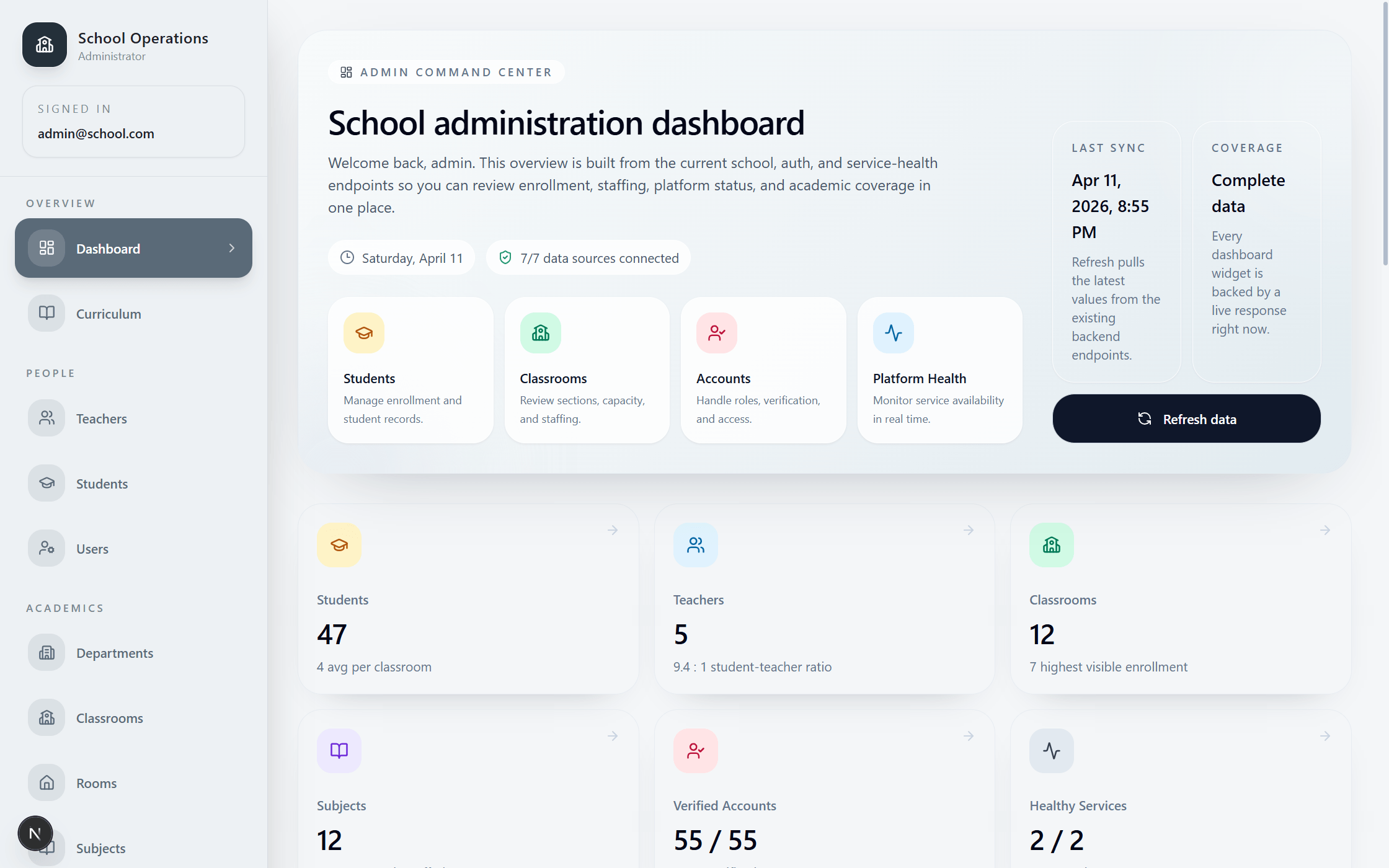Click the yellow Students quick-action icon
The image size is (1389, 868).
(x=364, y=333)
